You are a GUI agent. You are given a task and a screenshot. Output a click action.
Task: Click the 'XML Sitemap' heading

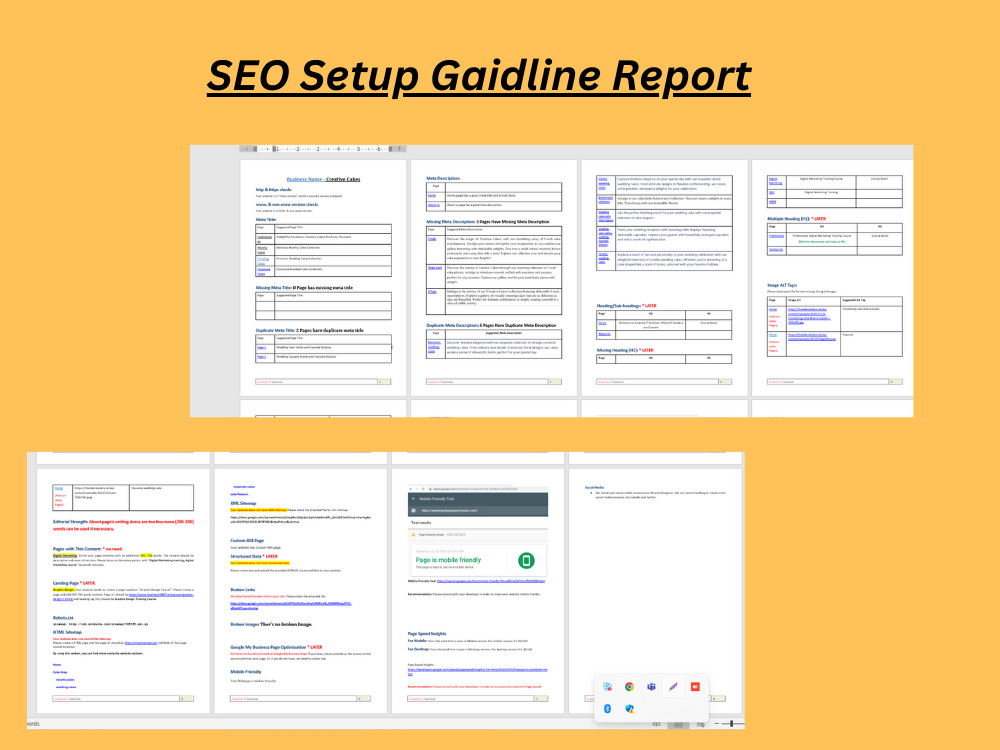[x=243, y=503]
